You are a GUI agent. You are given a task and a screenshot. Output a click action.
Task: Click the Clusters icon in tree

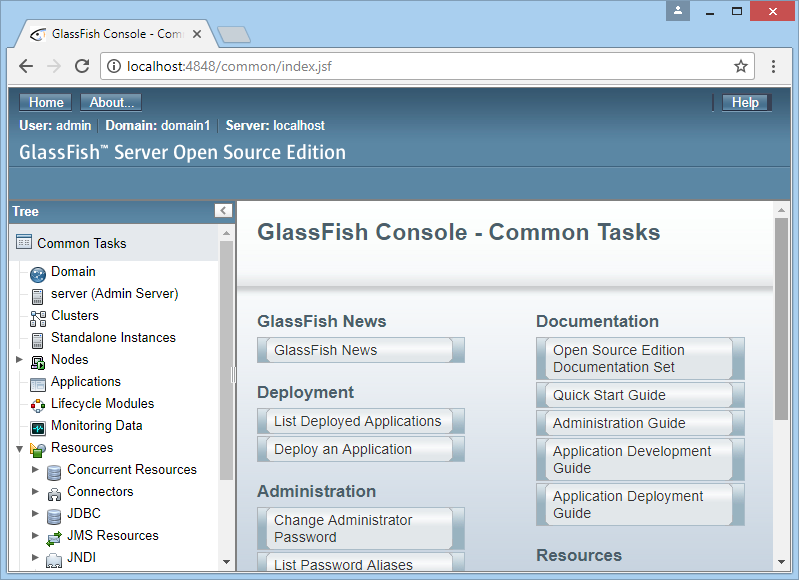[38, 318]
